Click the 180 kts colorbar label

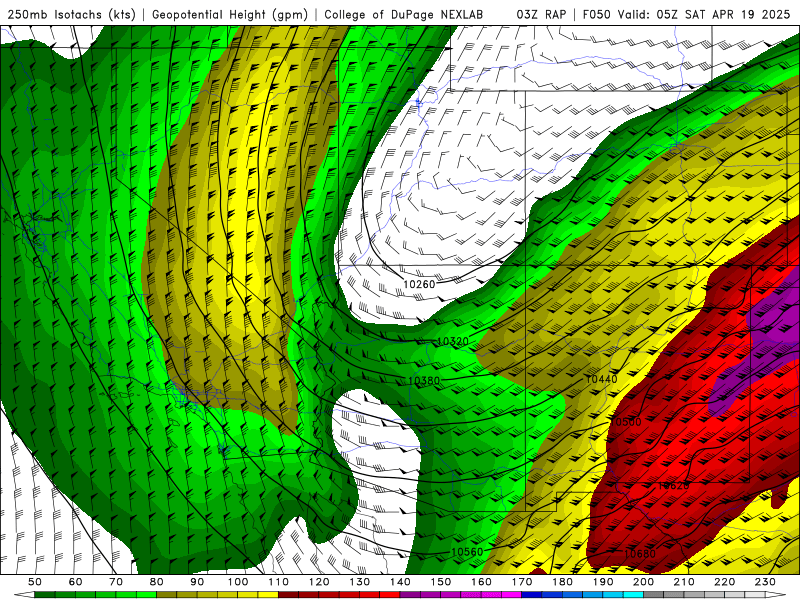point(562,582)
